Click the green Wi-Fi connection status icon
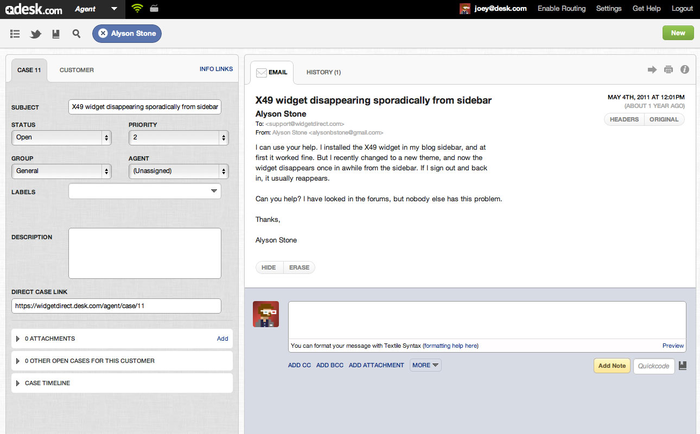This screenshot has width=700, height=434. (137, 8)
